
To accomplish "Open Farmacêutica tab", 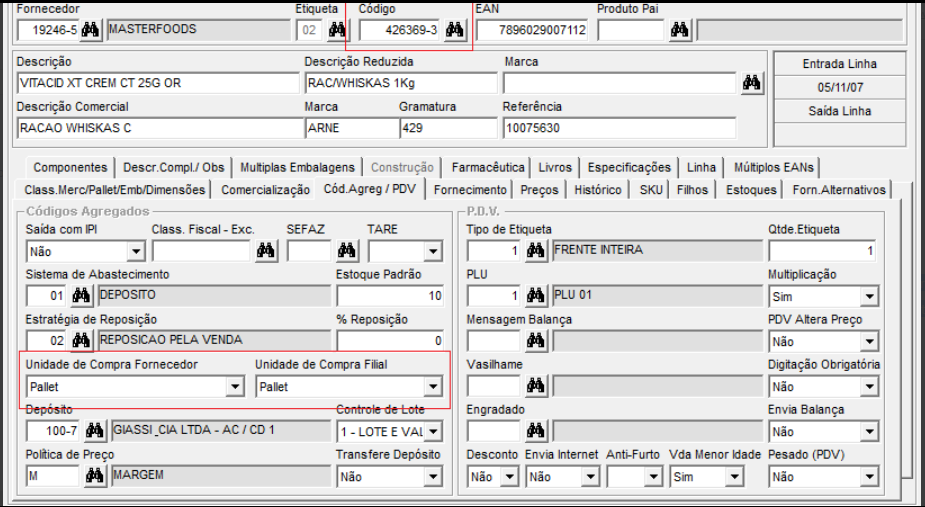I will [488, 168].
